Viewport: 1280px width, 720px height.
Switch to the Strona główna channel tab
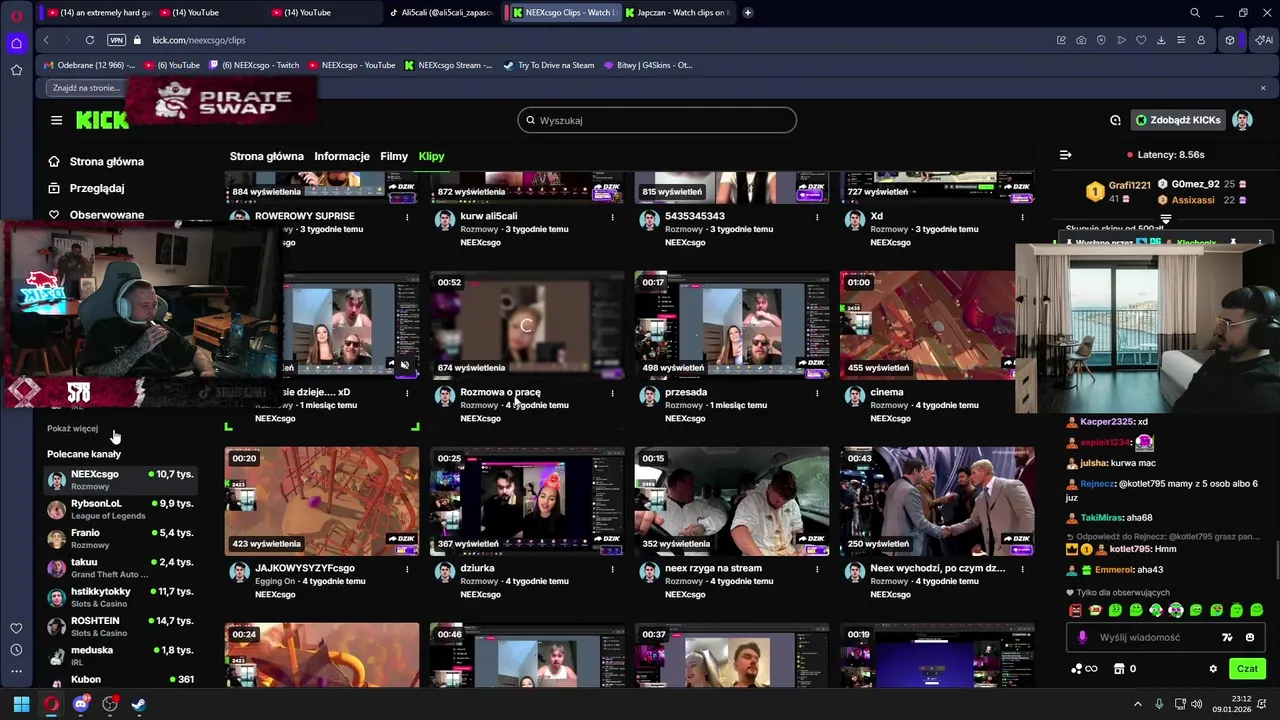pyautogui.click(x=266, y=156)
